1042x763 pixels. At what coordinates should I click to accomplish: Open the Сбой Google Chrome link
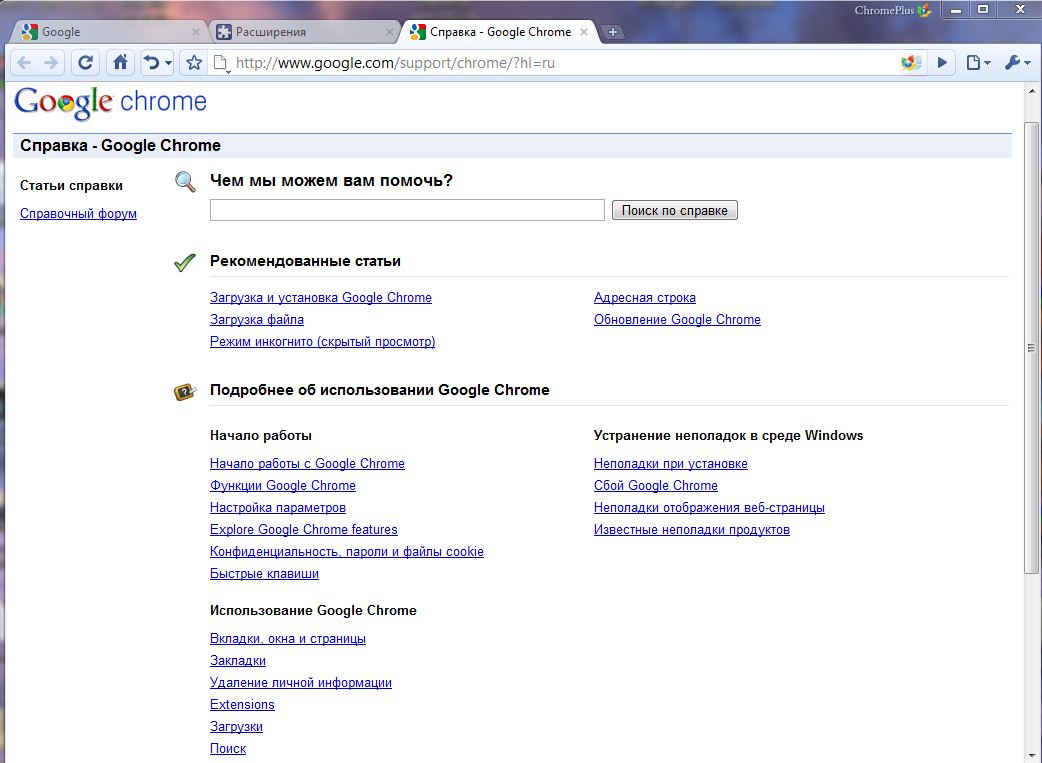[x=656, y=486]
